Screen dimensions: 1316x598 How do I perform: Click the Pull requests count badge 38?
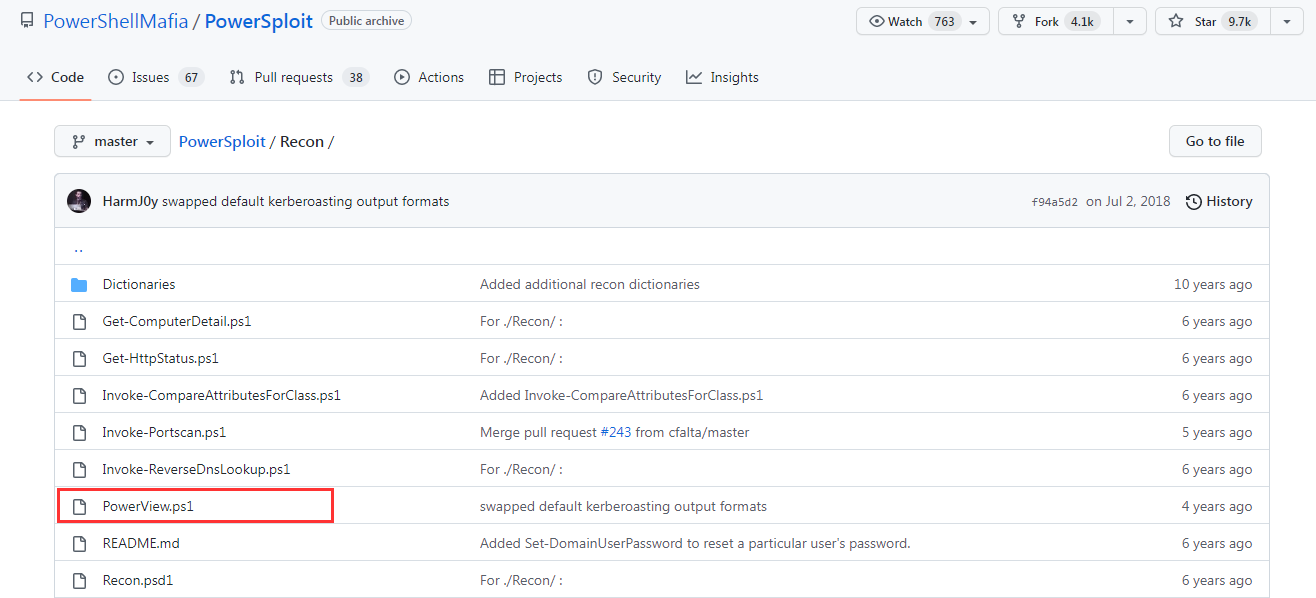coord(356,77)
